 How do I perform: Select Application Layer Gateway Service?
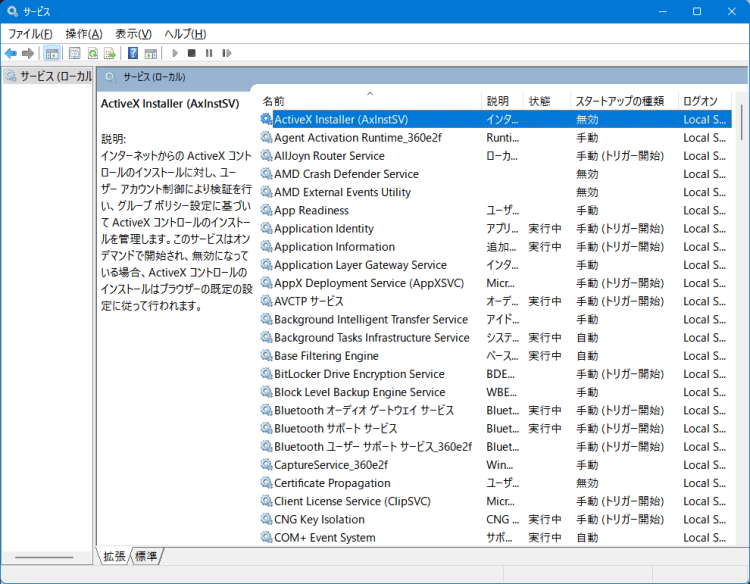point(496,265)
